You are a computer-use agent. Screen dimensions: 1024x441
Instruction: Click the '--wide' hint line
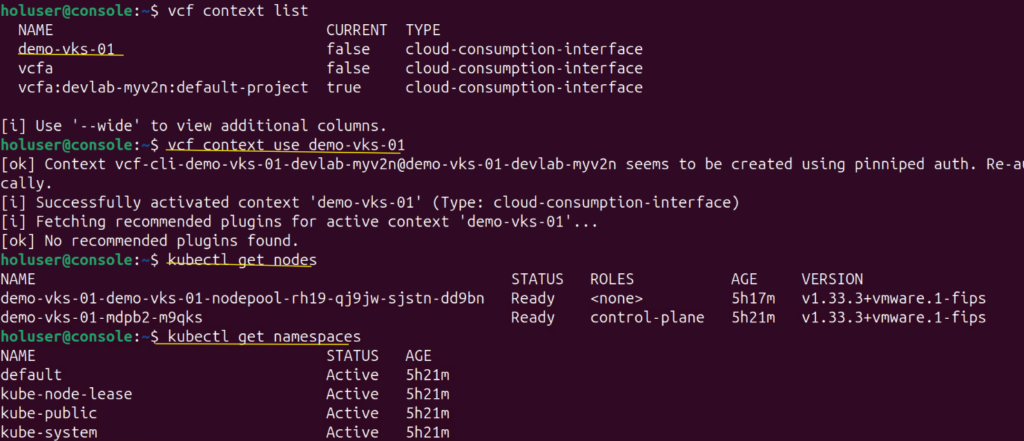(192, 126)
